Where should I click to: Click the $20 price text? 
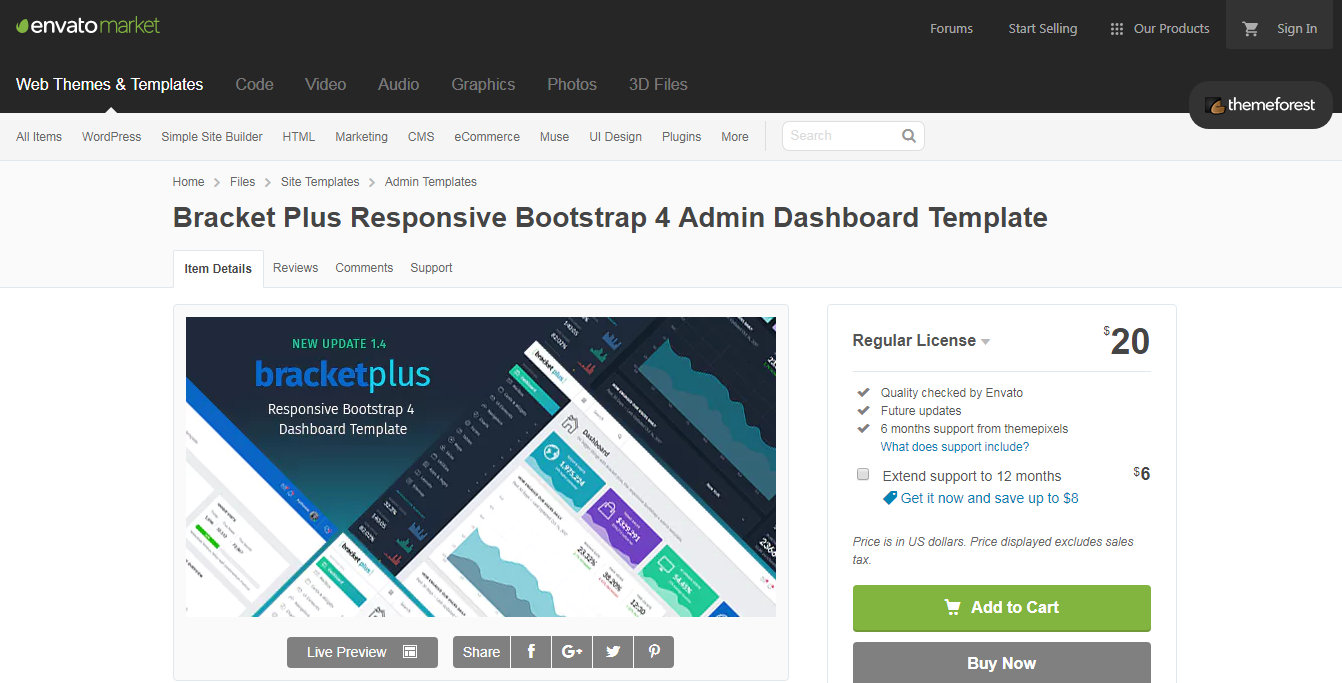click(1127, 341)
